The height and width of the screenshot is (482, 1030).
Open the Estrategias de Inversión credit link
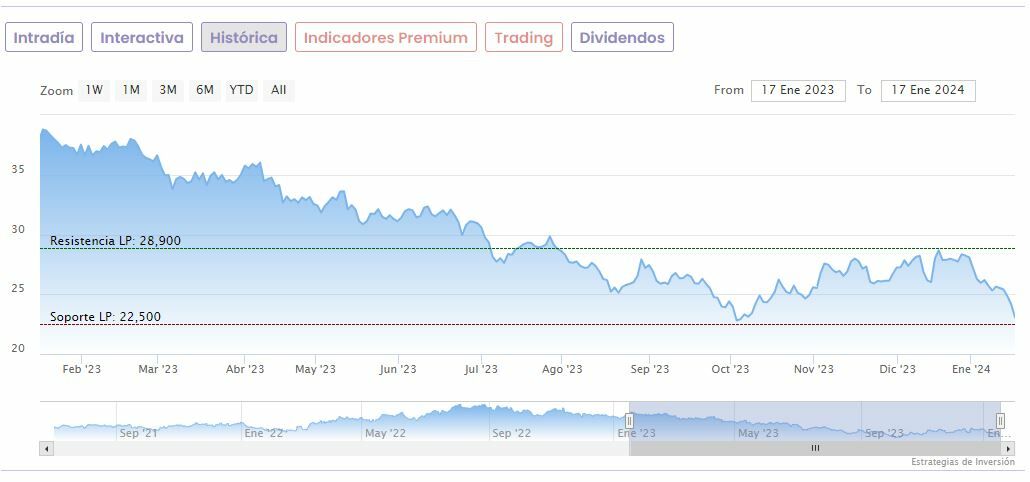coord(962,462)
